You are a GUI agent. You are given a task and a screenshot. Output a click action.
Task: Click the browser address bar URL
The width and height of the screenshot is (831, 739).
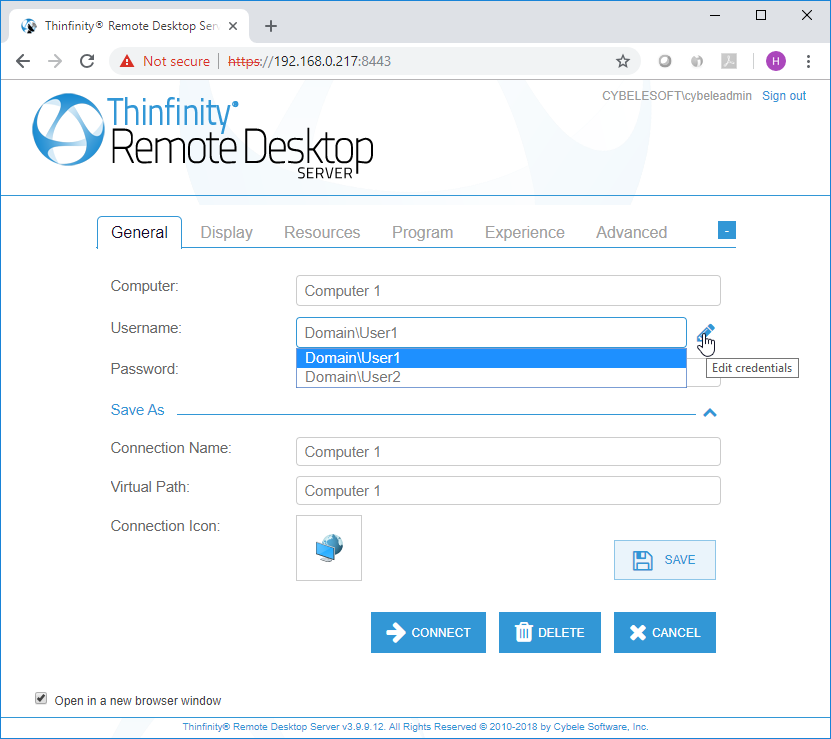[x=310, y=61]
